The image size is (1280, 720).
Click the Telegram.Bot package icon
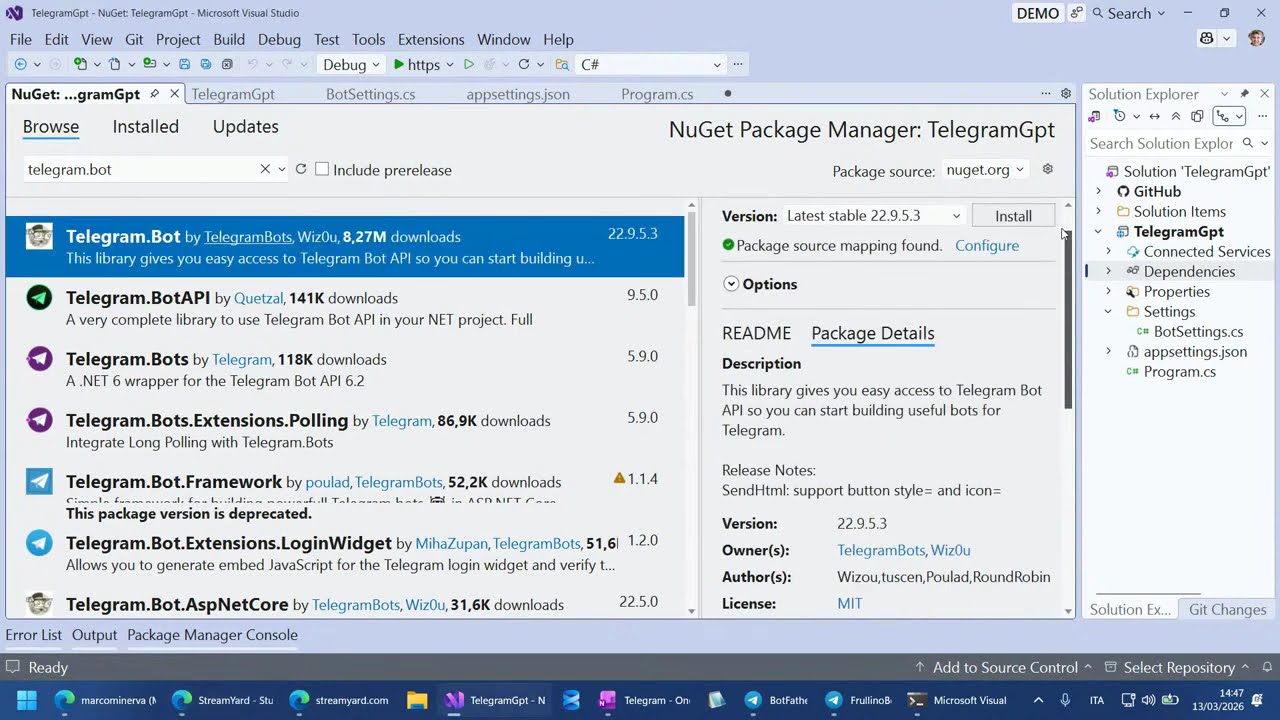[x=39, y=236]
